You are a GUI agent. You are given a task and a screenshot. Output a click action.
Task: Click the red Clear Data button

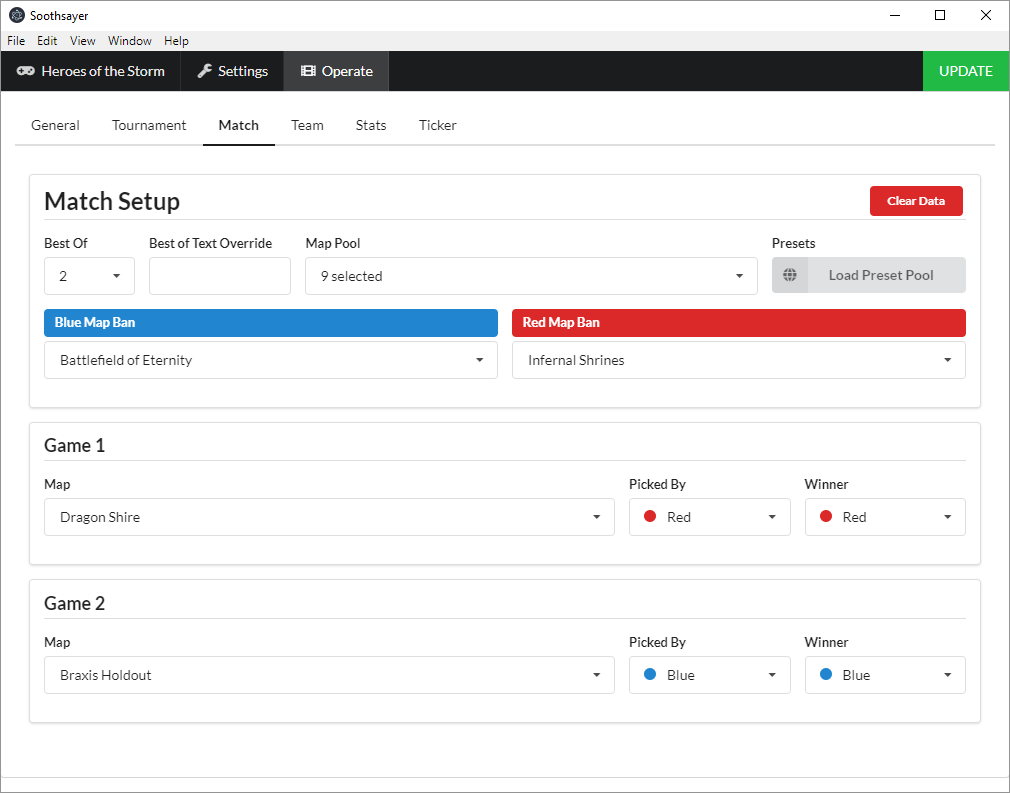[916, 201]
